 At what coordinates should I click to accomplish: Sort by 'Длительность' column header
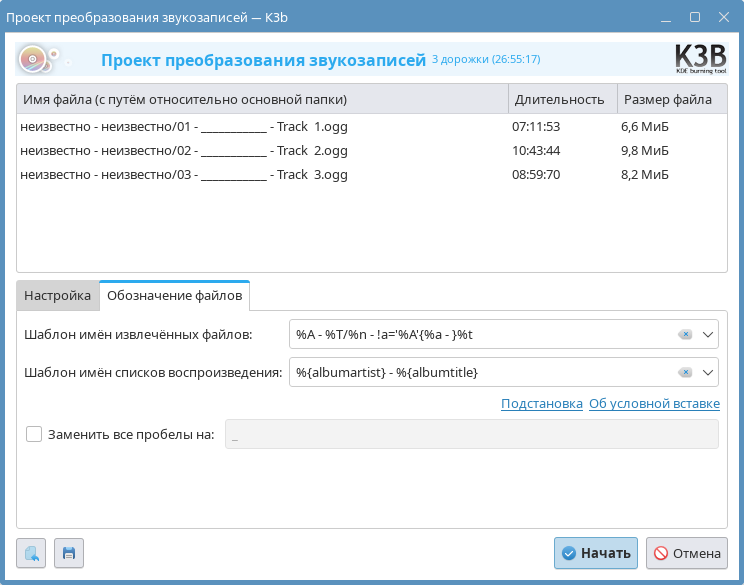558,99
